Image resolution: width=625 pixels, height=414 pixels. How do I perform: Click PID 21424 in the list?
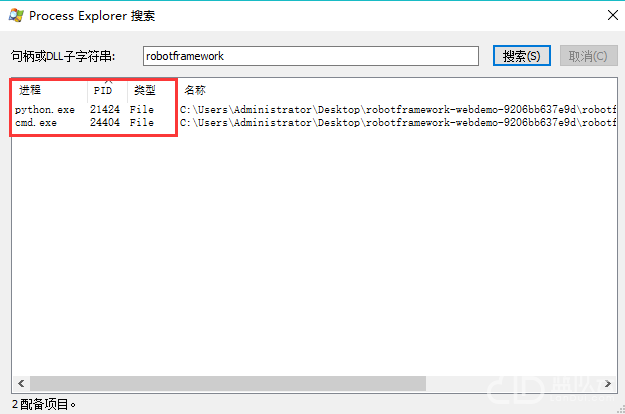pos(105,109)
